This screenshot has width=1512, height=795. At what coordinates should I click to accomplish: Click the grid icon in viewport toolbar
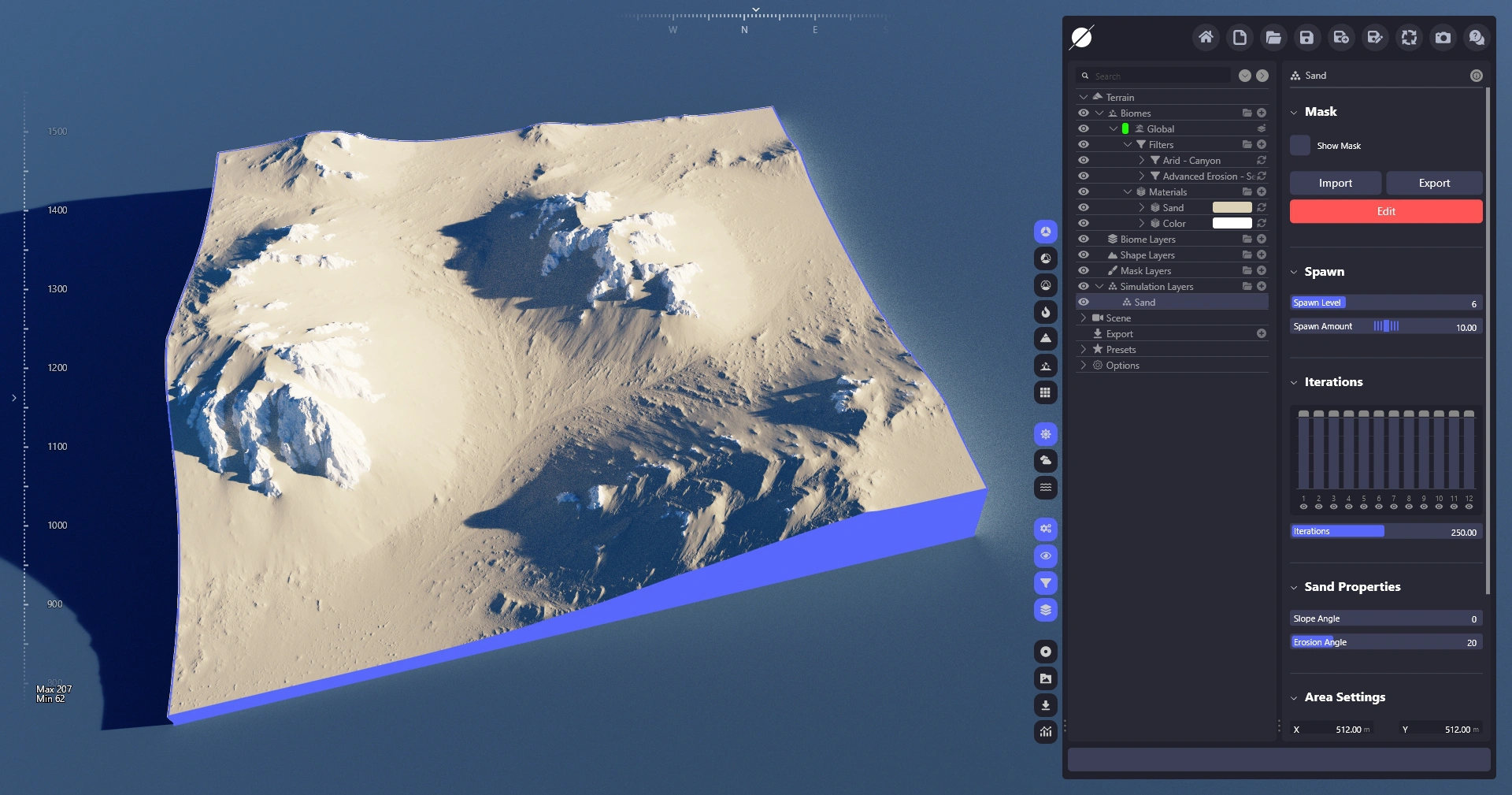[1046, 392]
